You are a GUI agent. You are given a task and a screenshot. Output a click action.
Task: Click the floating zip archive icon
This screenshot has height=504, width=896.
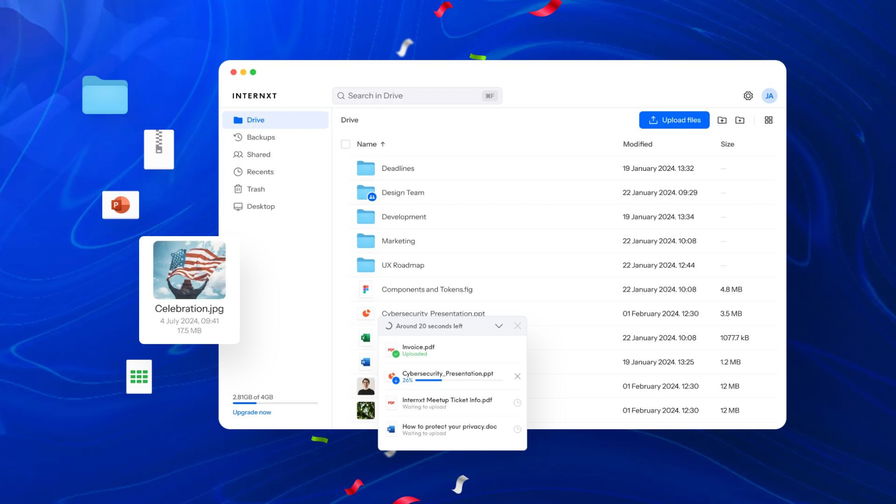tap(158, 148)
